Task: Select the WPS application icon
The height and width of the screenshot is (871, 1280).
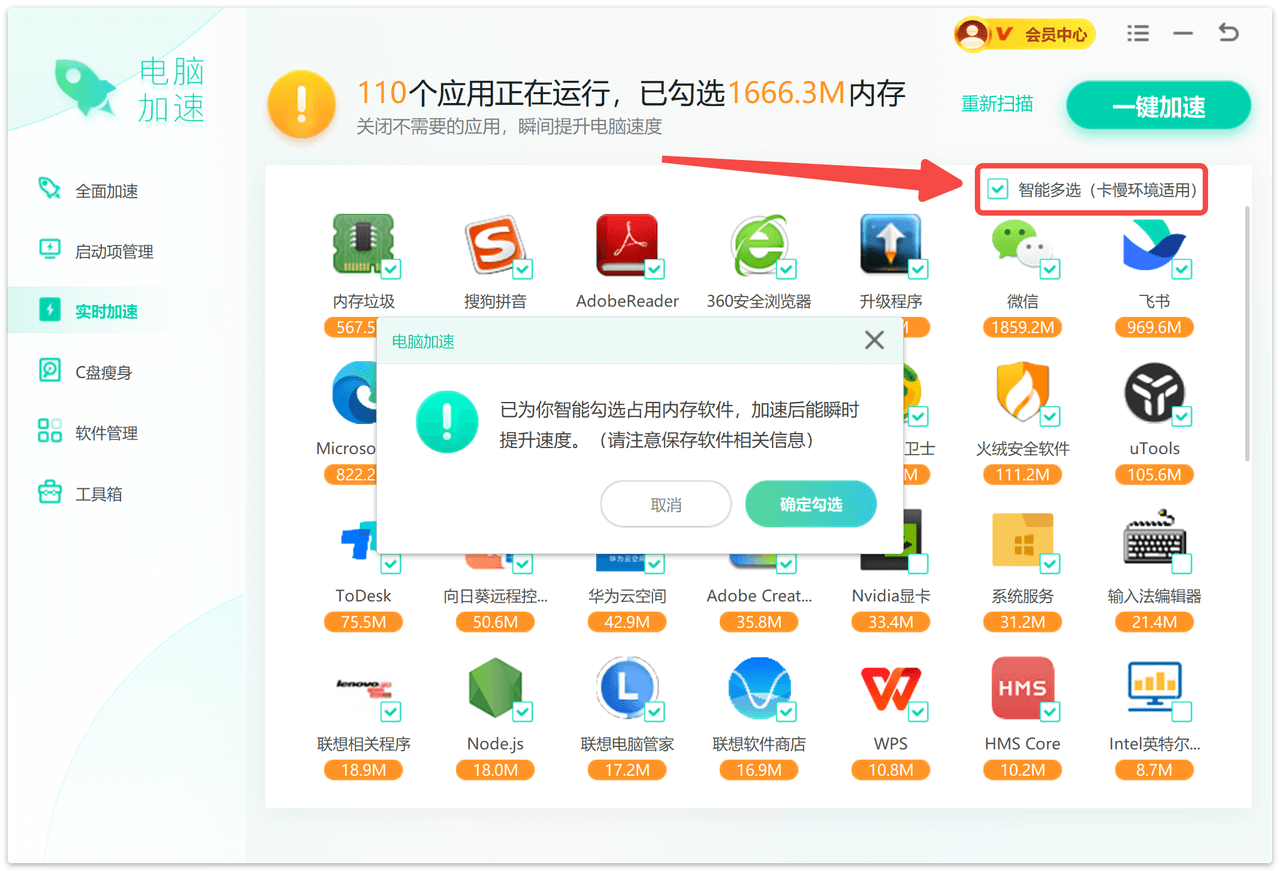Action: click(x=890, y=689)
